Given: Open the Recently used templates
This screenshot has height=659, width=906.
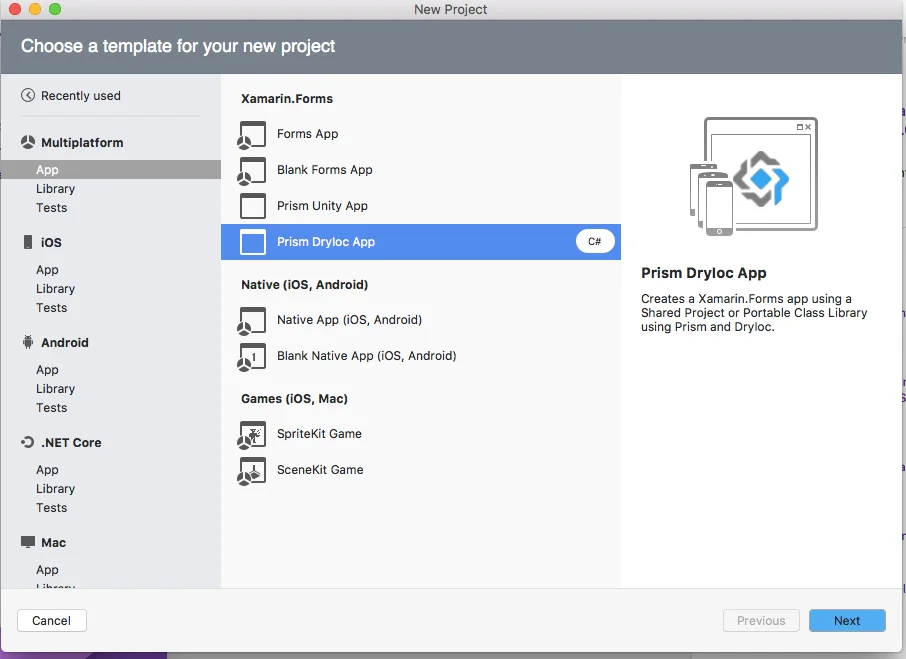Looking at the screenshot, I should 80,96.
